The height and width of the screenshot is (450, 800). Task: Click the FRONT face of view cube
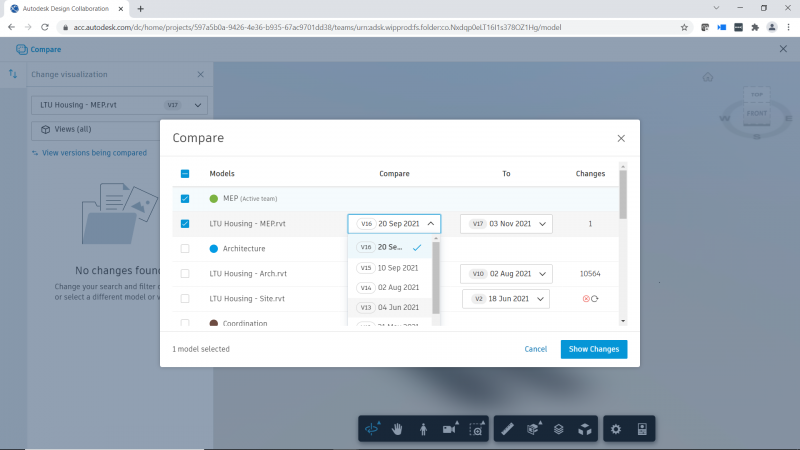(757, 113)
